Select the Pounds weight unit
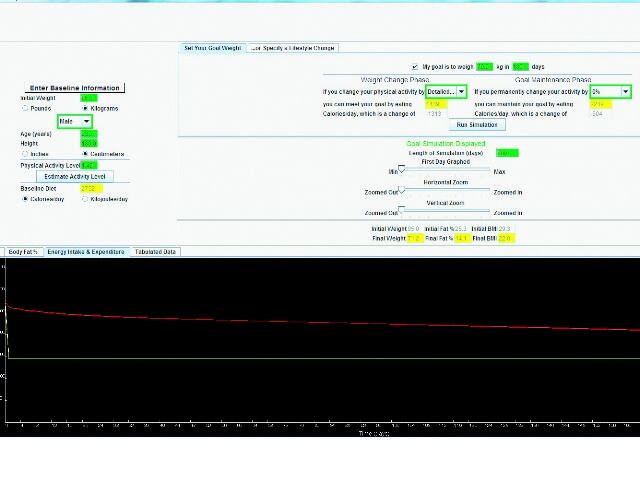 click(x=25, y=108)
